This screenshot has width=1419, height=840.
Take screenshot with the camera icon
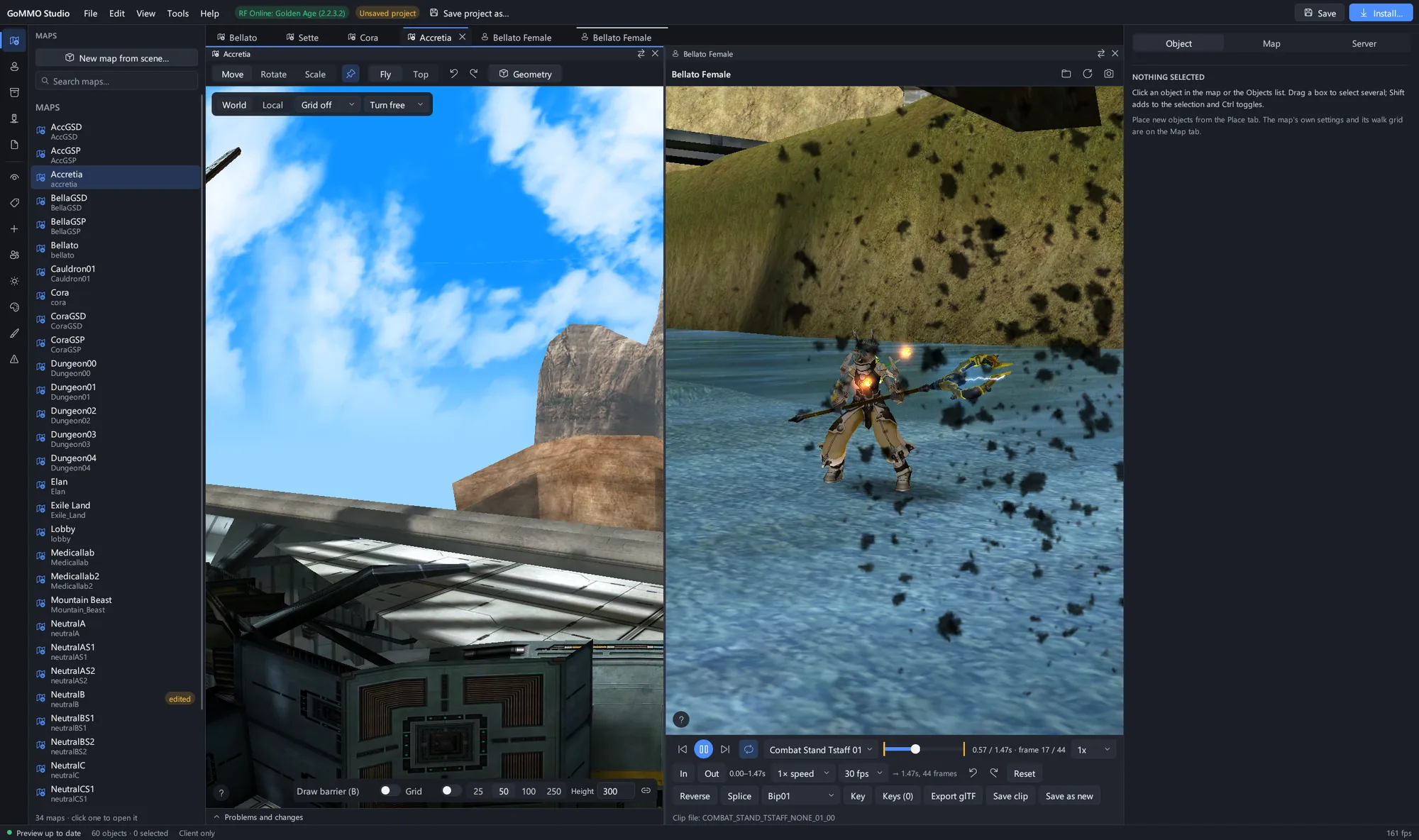click(x=1109, y=74)
